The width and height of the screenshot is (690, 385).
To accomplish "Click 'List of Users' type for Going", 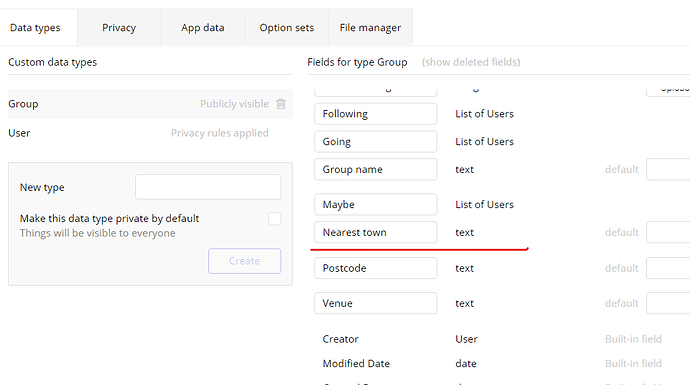I will tap(484, 142).
